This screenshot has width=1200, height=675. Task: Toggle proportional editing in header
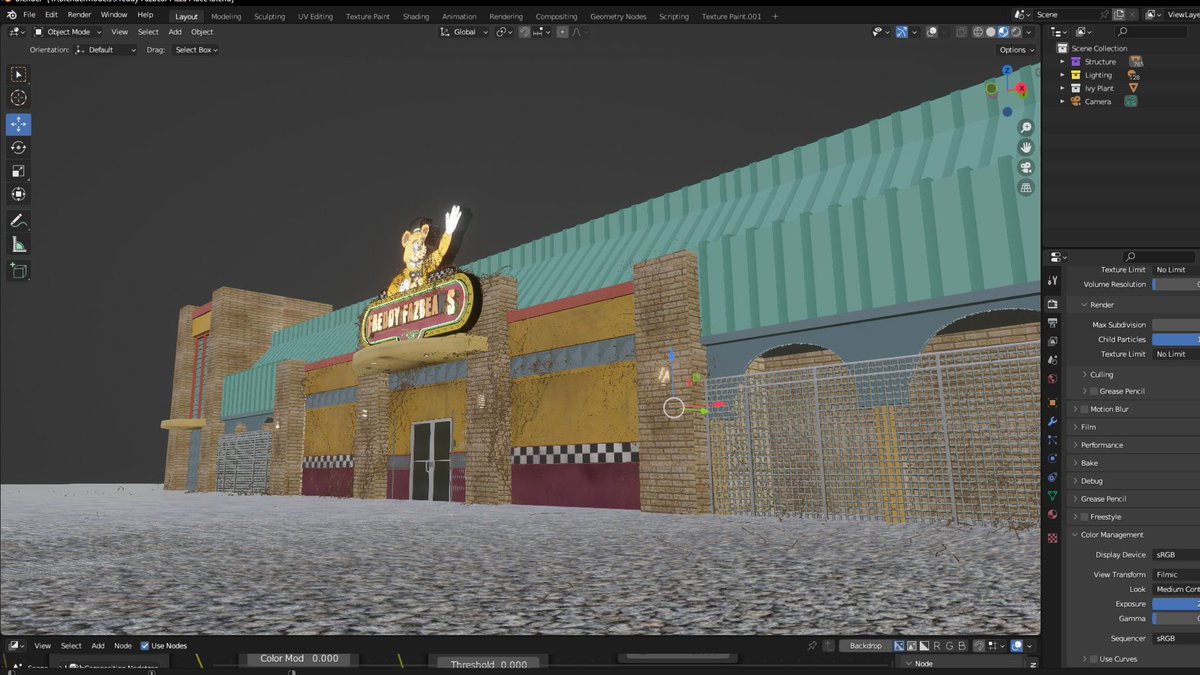coord(562,32)
